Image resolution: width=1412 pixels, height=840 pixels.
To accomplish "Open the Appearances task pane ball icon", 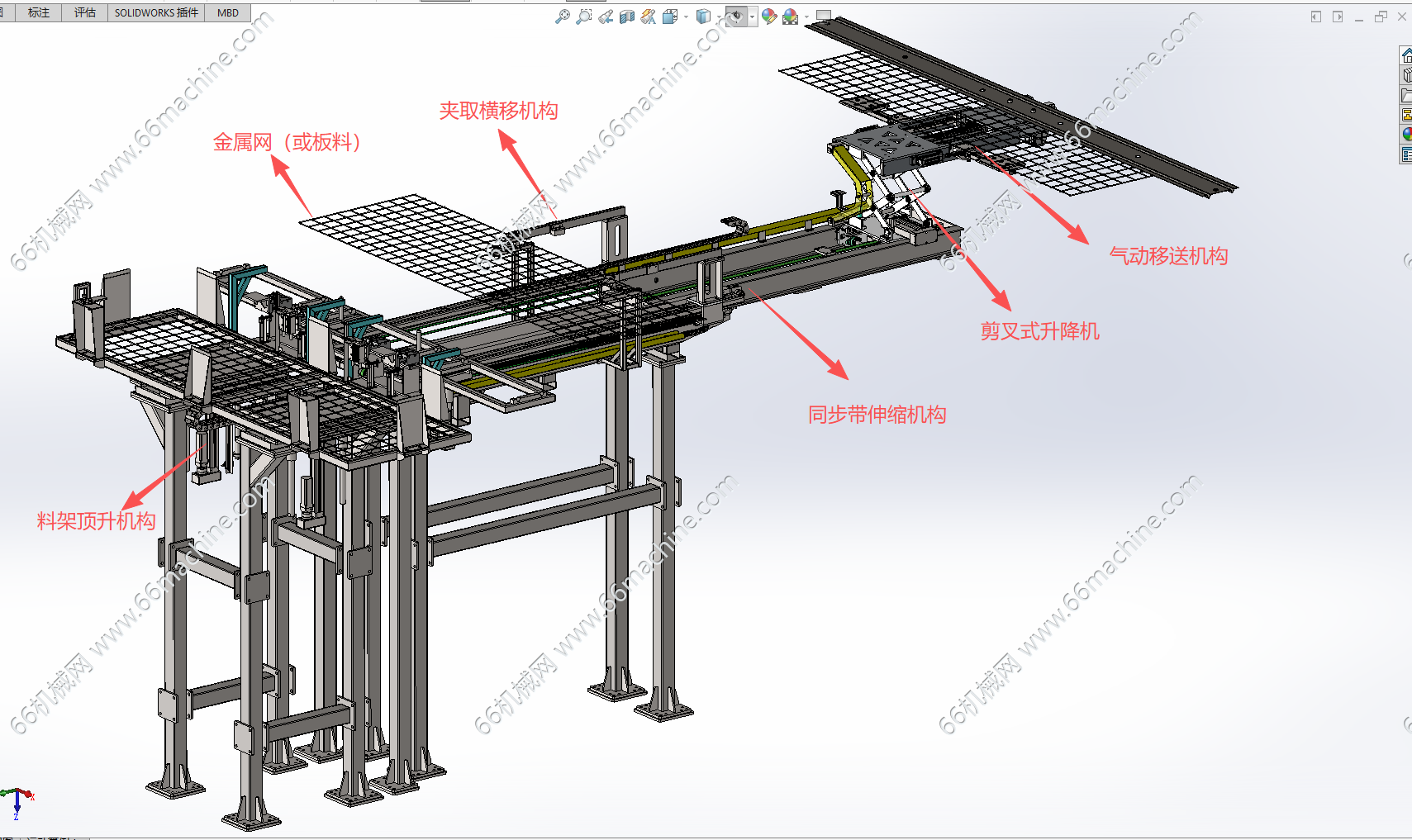I will [1406, 135].
